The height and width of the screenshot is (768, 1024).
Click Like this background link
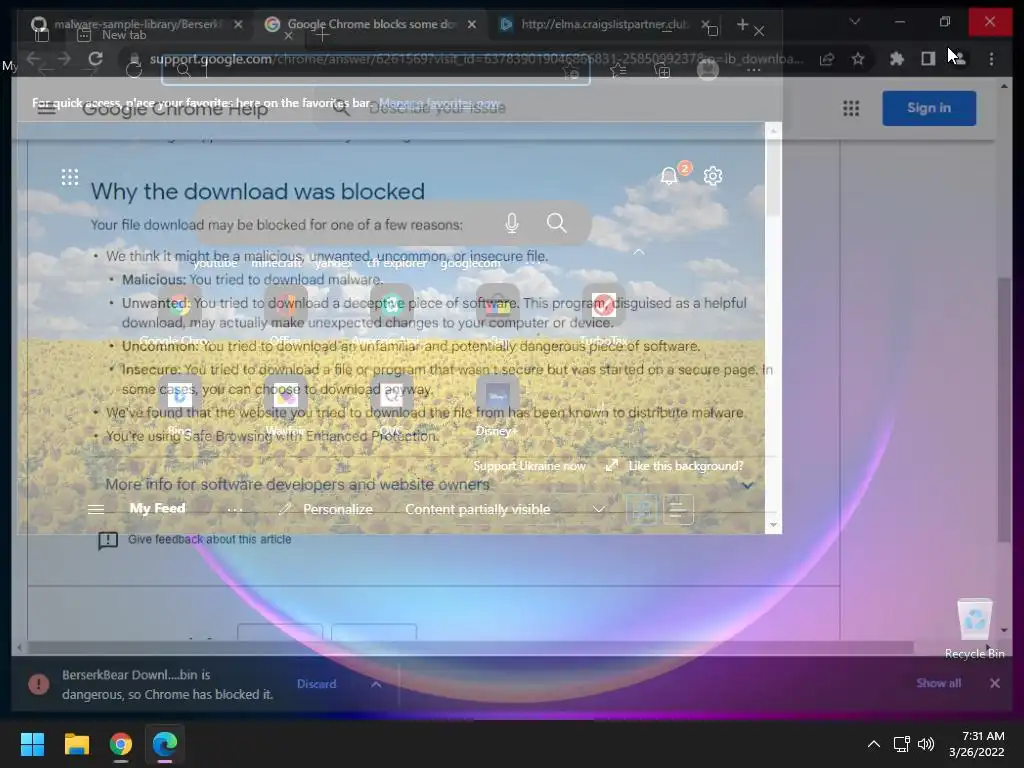tap(686, 466)
